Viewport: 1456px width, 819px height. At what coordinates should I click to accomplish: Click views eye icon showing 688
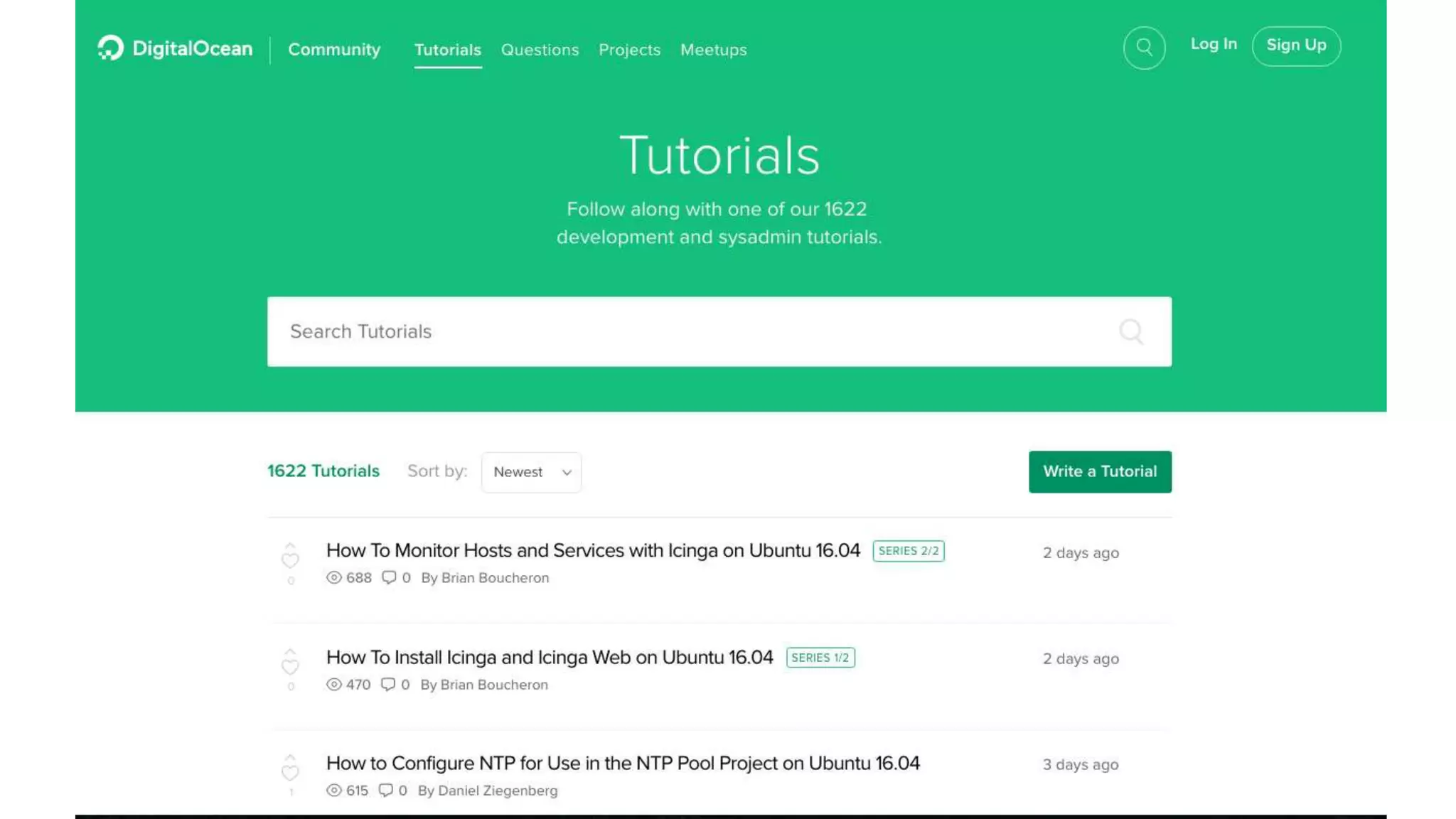click(334, 577)
